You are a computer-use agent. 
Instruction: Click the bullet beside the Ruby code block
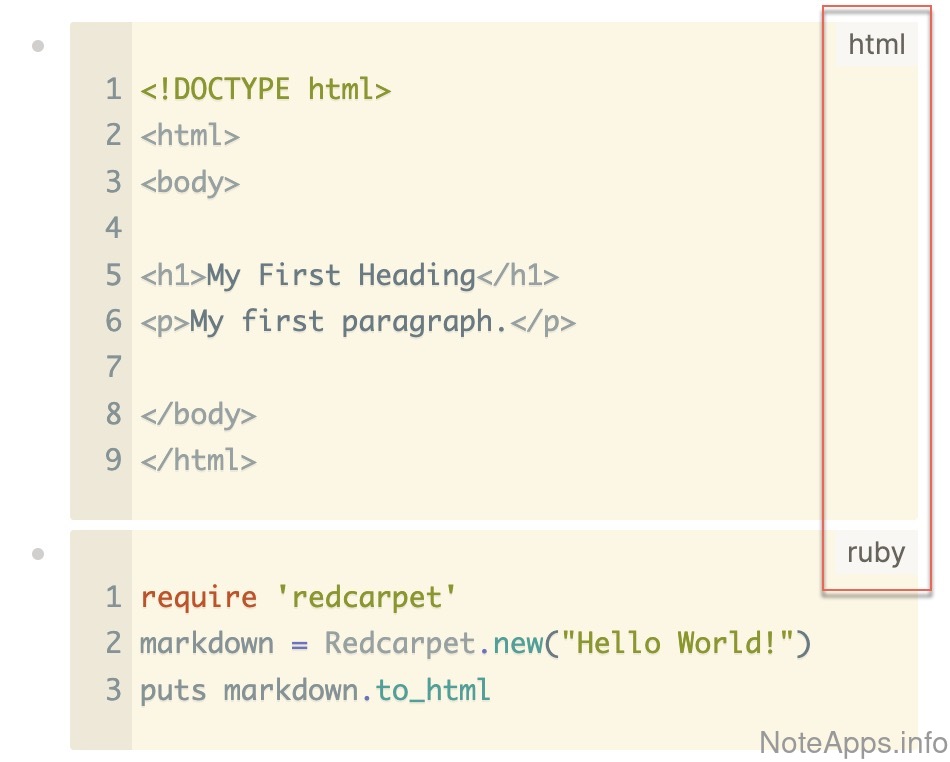pos(39,553)
